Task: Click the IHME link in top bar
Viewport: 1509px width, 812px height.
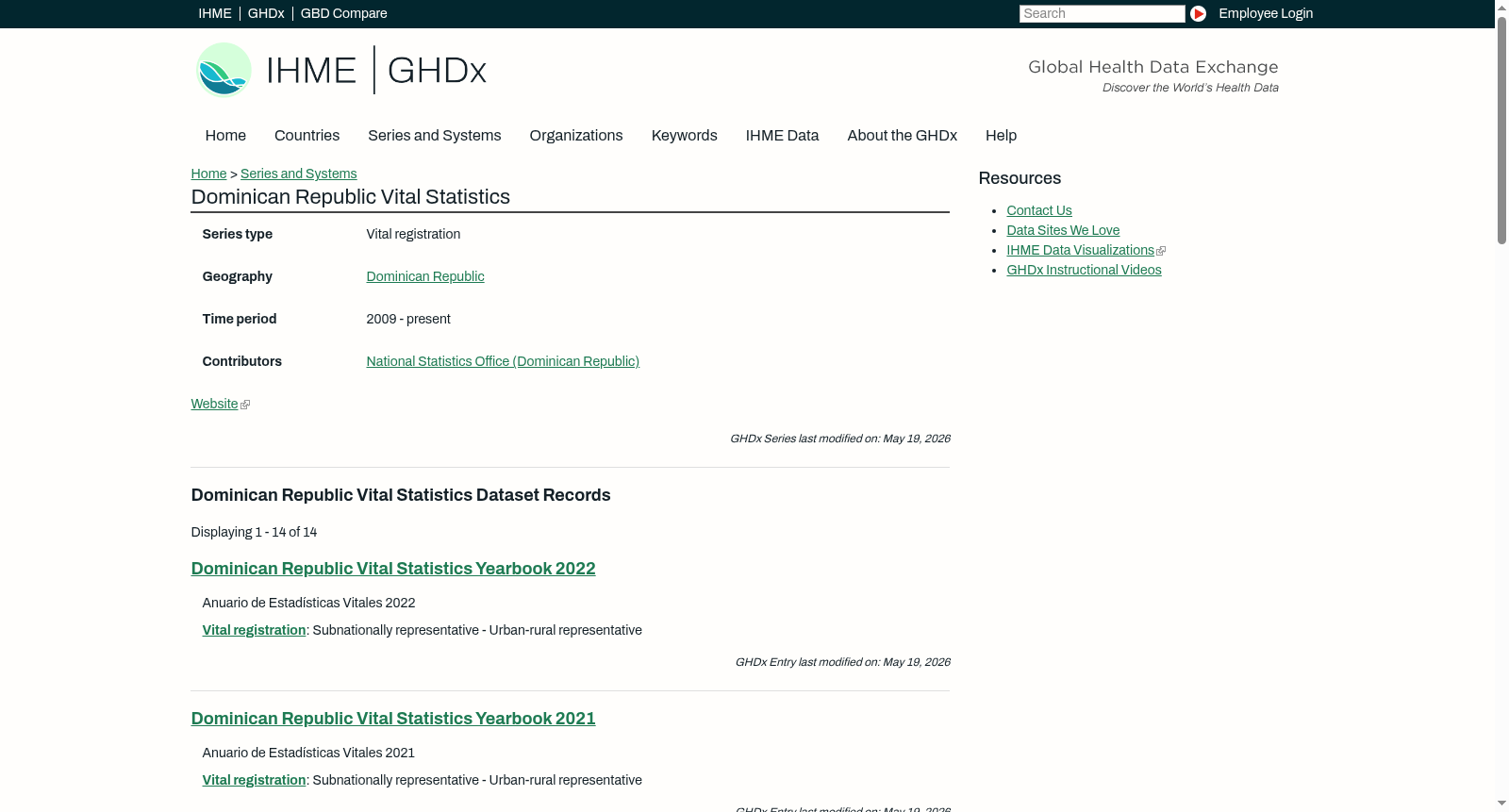Action: pos(215,13)
